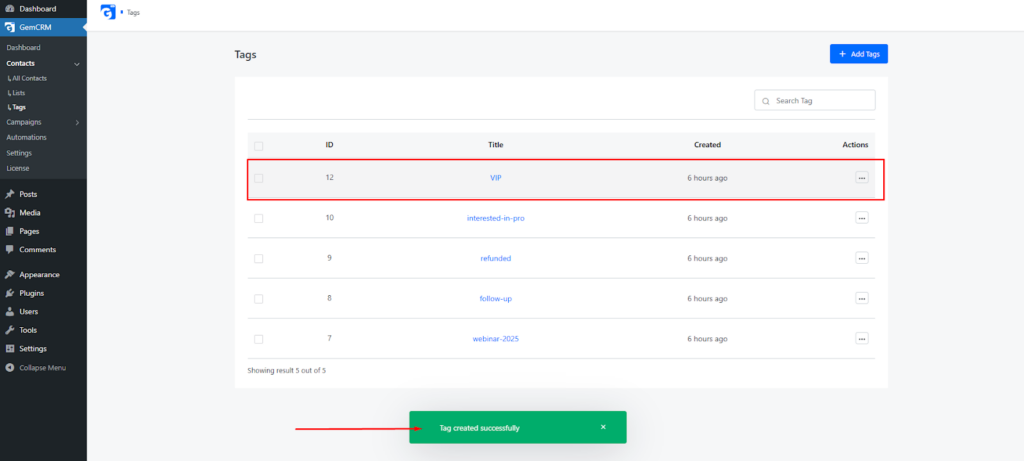Check the follow-up row checkbox
This screenshot has width=1024, height=461.
pyautogui.click(x=259, y=299)
